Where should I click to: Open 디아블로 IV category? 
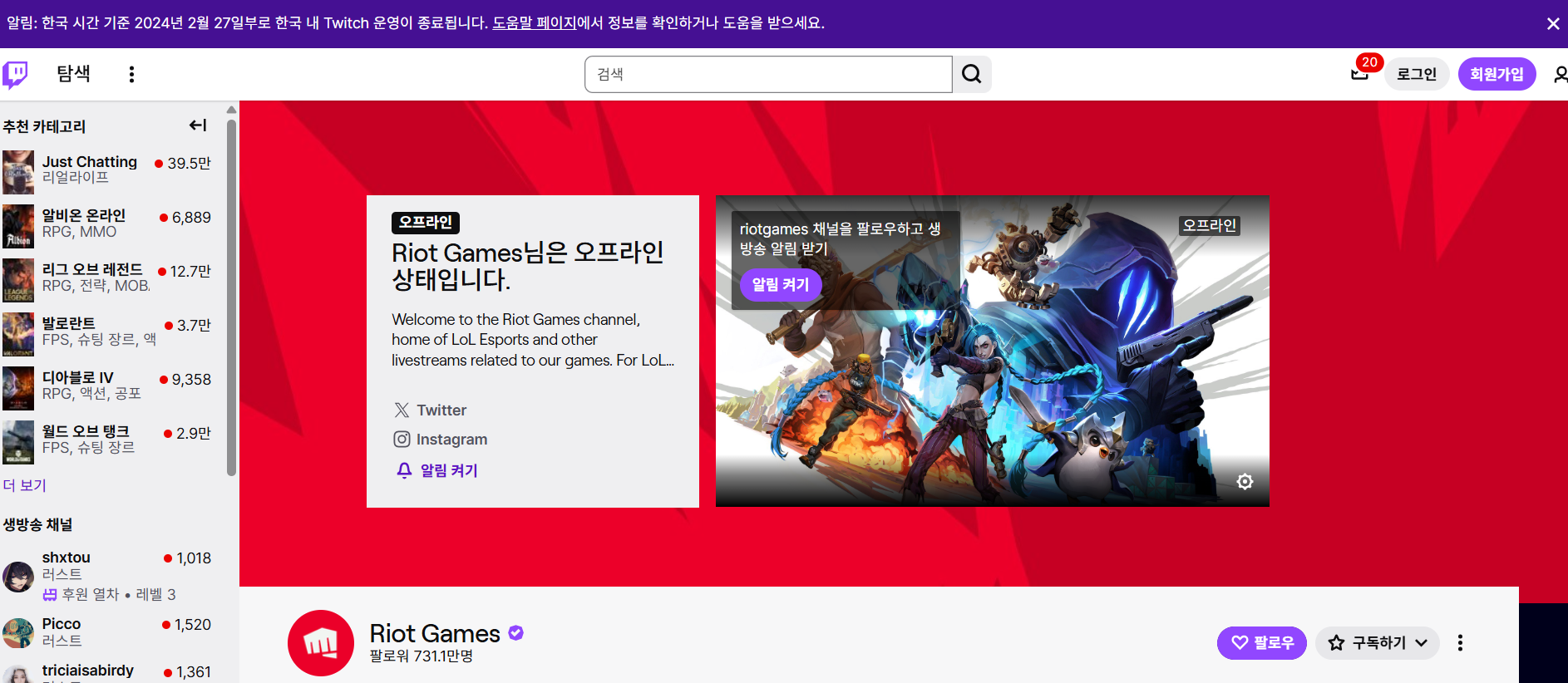click(x=107, y=387)
